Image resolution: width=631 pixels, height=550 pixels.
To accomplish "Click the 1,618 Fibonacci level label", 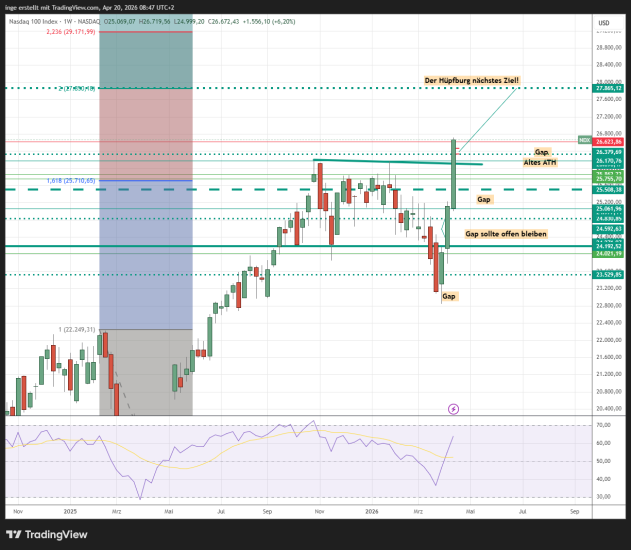I will click(x=70, y=180).
